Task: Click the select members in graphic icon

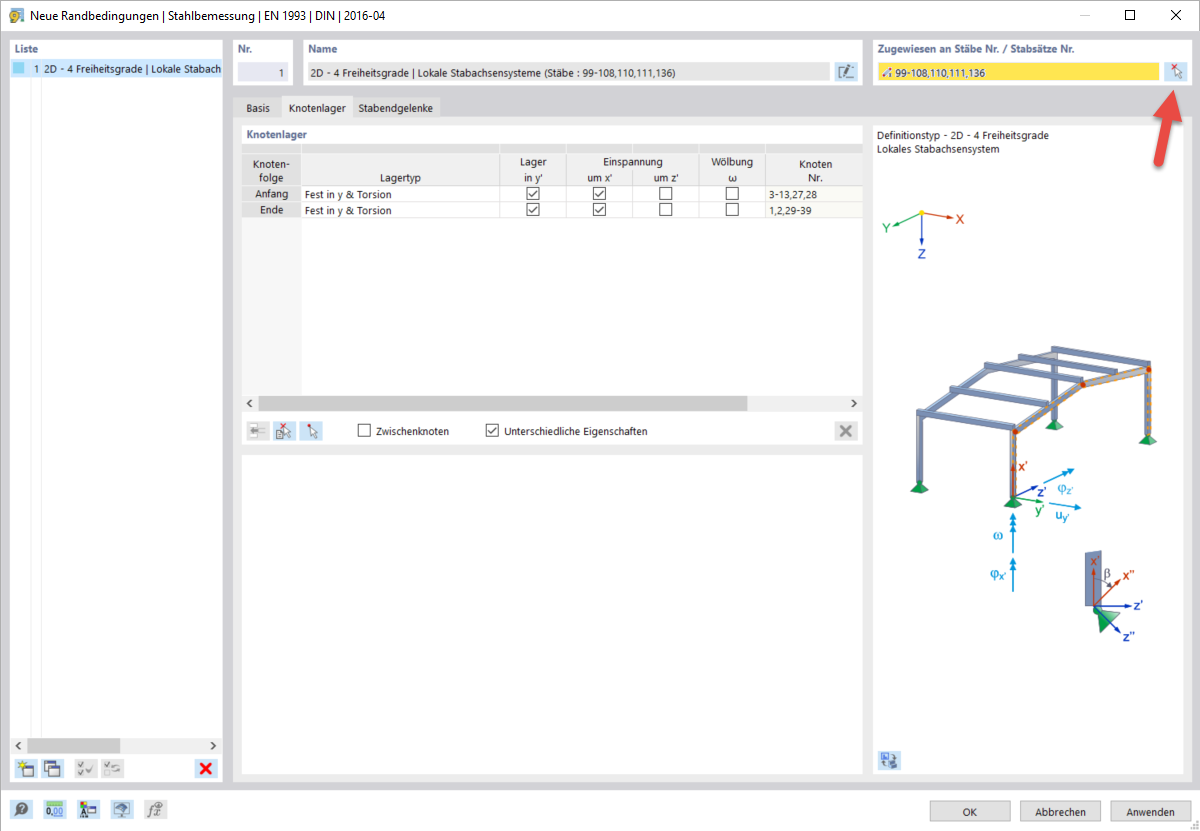Action: tap(1176, 72)
